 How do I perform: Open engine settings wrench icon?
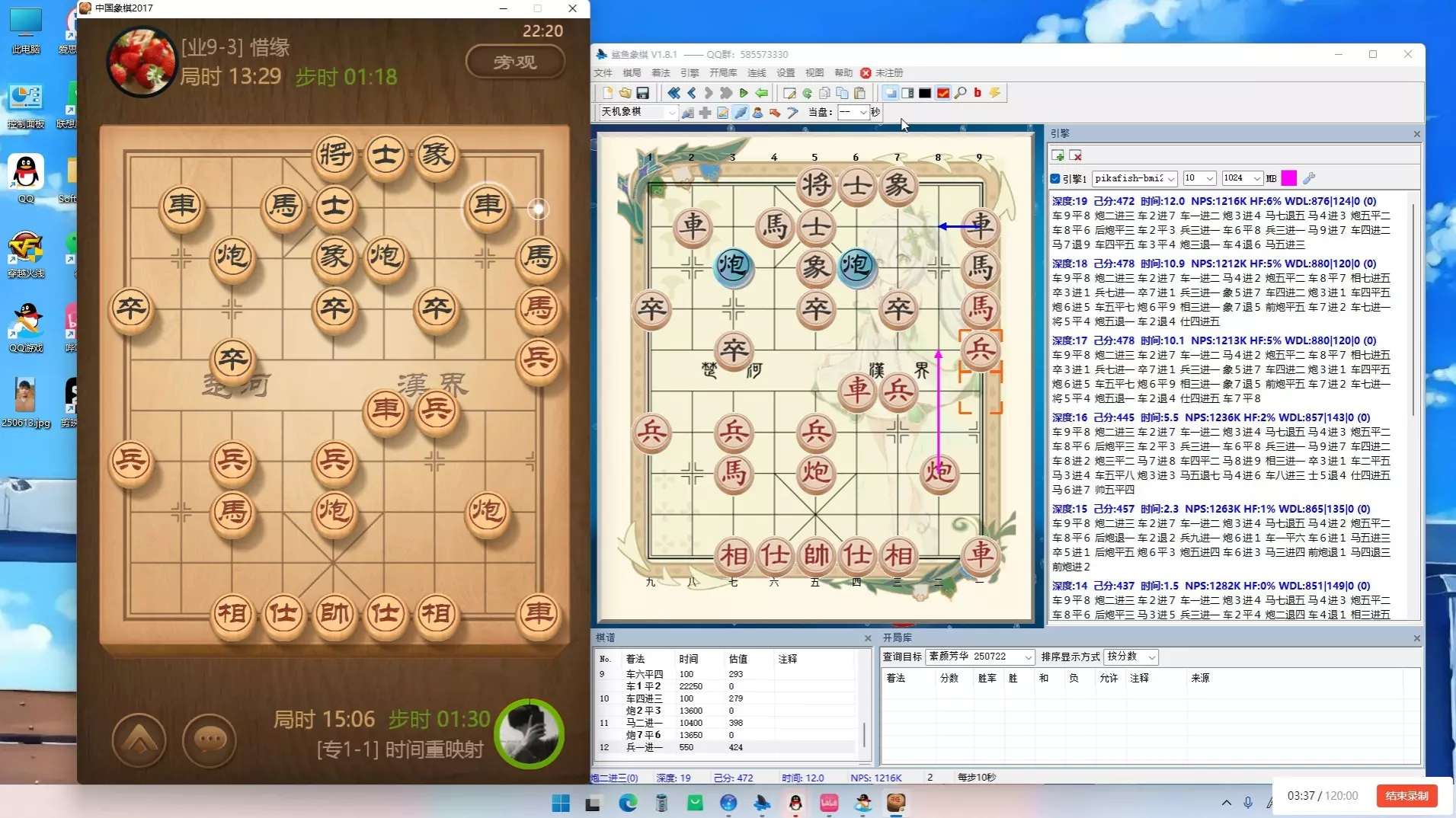pos(1309,178)
